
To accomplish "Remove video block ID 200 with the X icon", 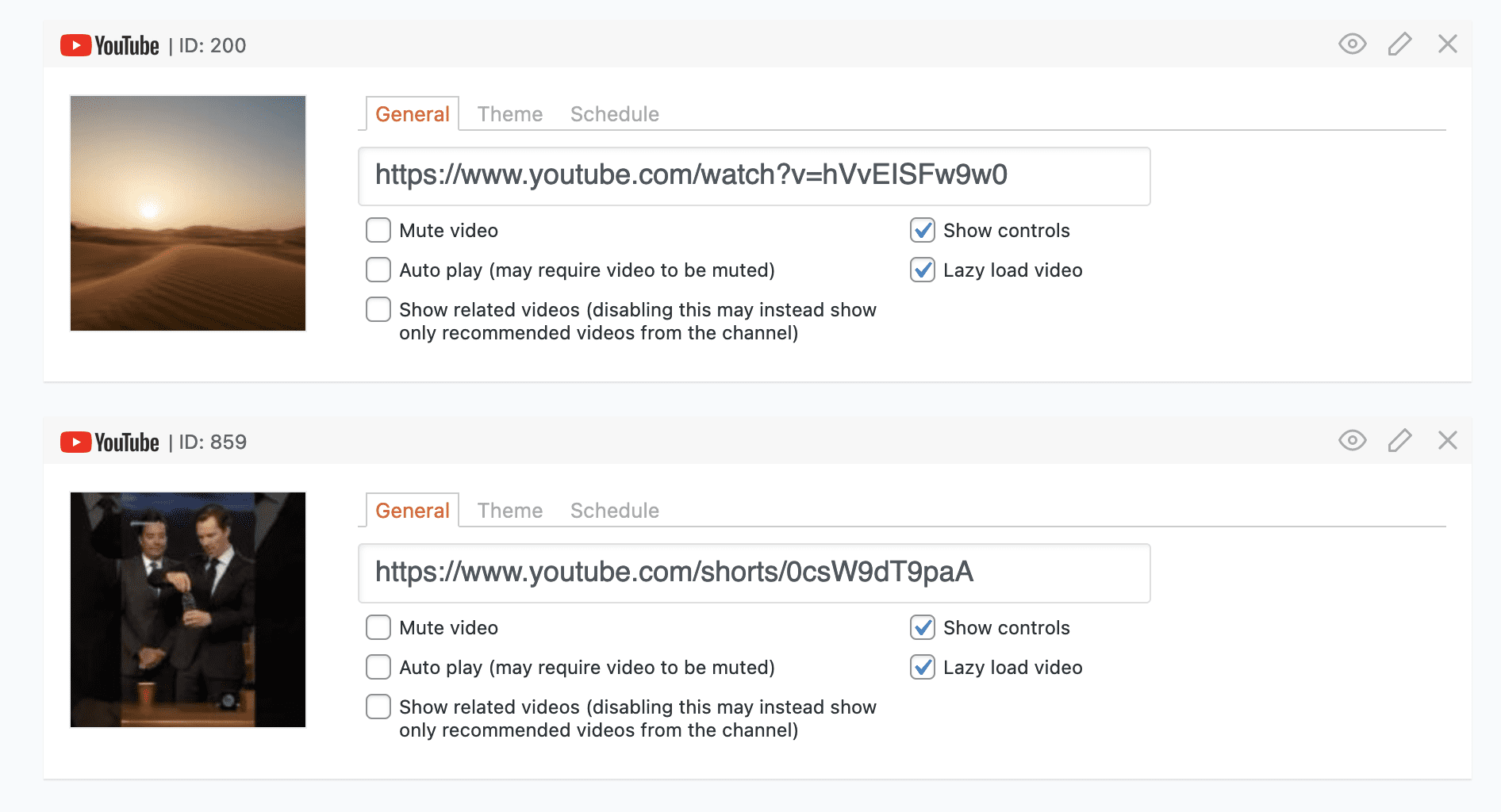I will 1448,44.
